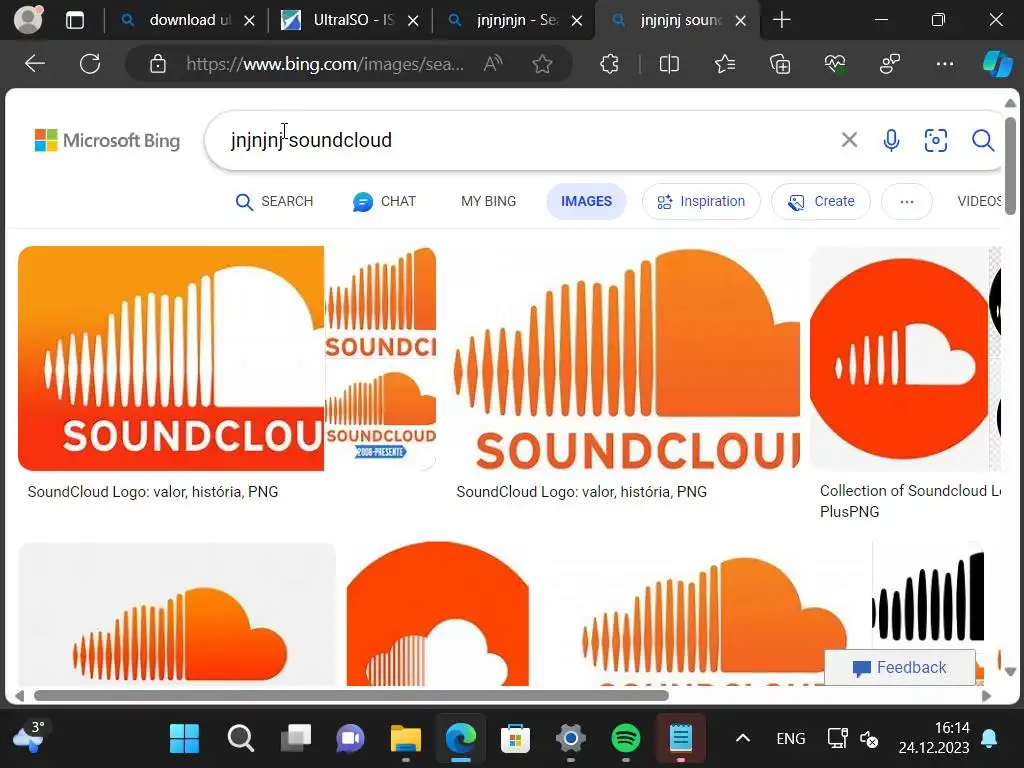Show hidden system tray icons chevron
The width and height of the screenshot is (1024, 768).
click(x=743, y=739)
